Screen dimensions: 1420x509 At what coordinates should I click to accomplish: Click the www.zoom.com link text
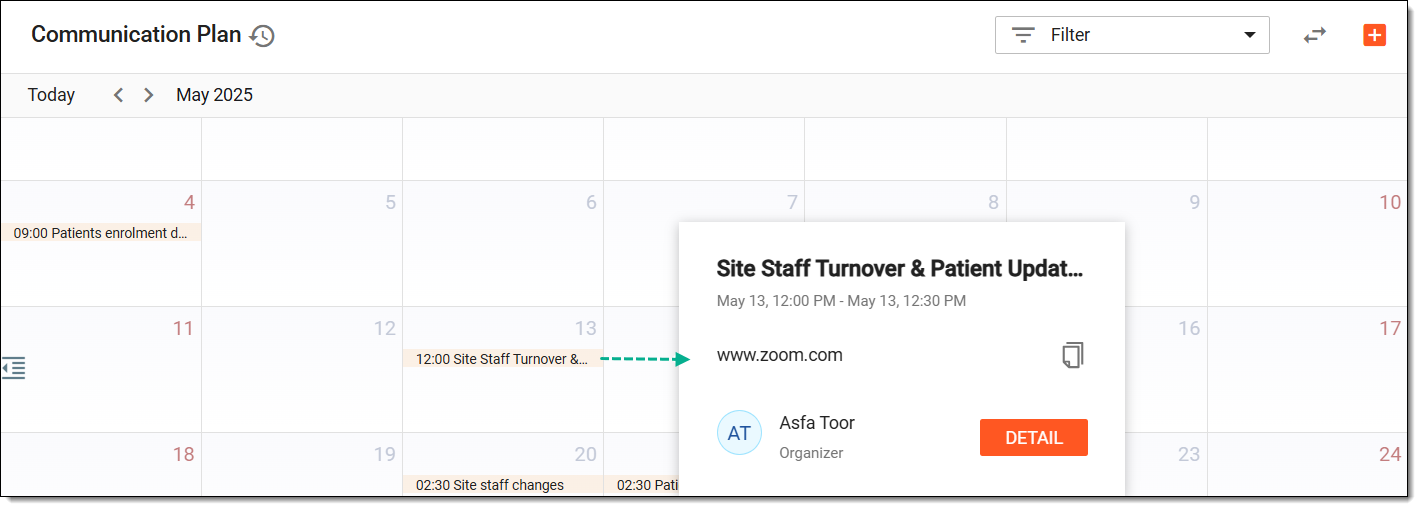coord(780,355)
